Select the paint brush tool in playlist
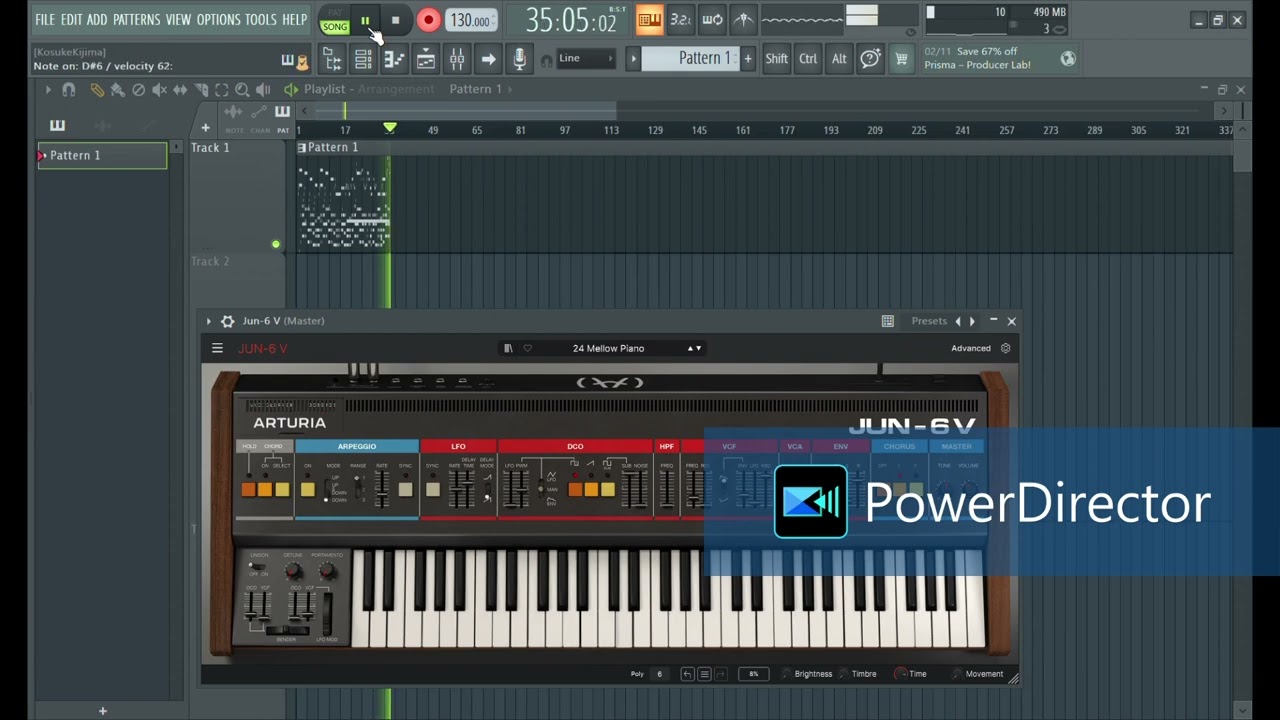Viewport: 1280px width, 720px height. pos(117,90)
